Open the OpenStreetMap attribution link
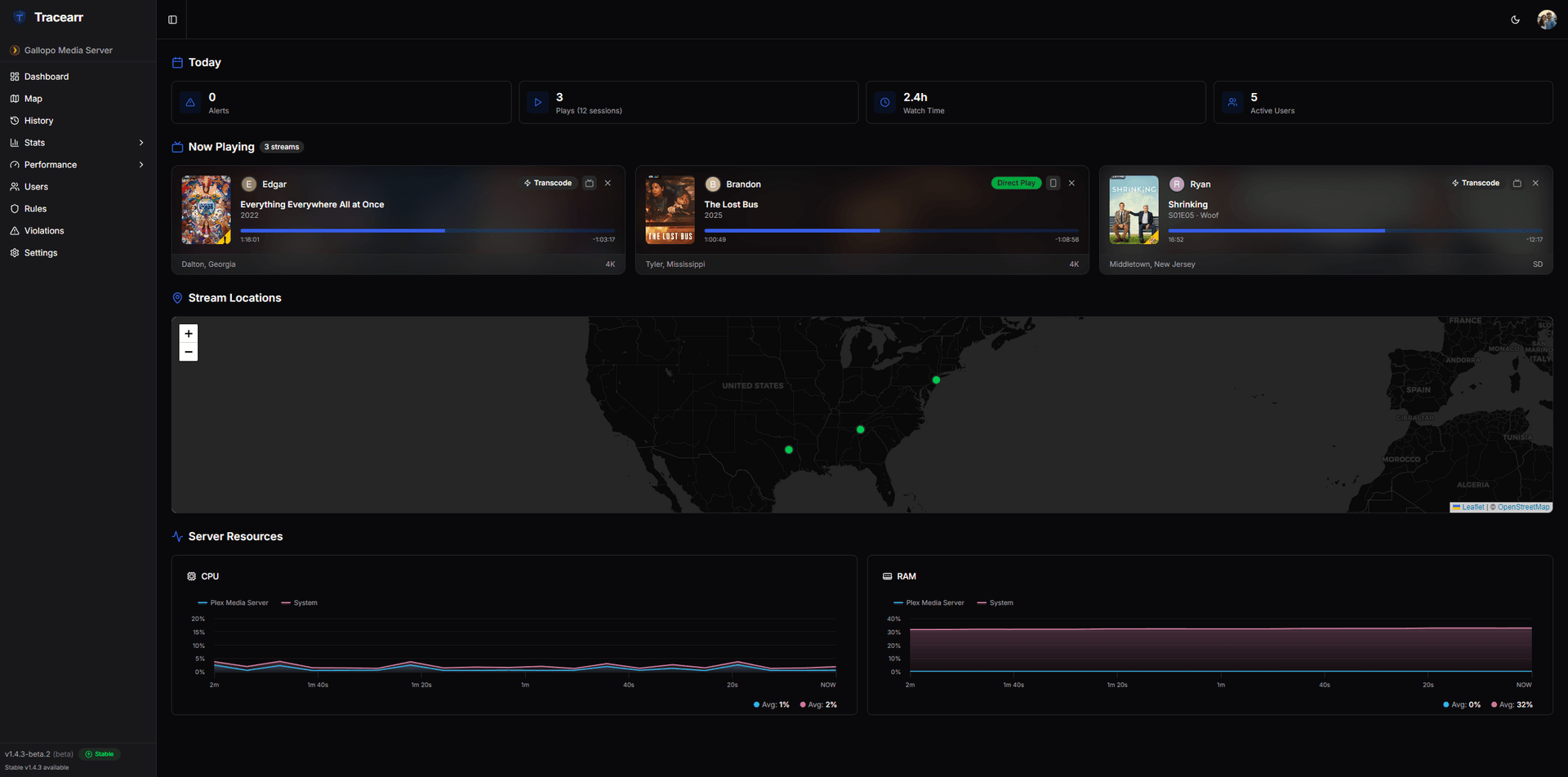 pos(1522,506)
